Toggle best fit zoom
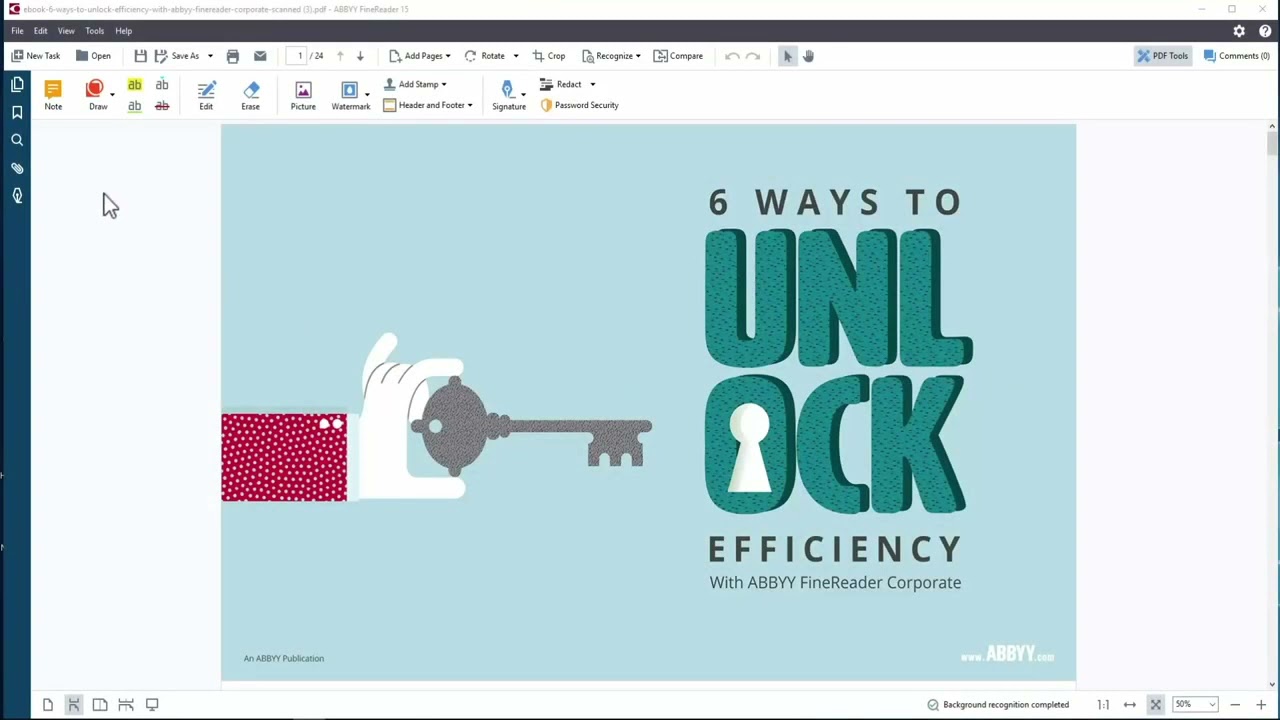This screenshot has height=720, width=1280. [1155, 705]
